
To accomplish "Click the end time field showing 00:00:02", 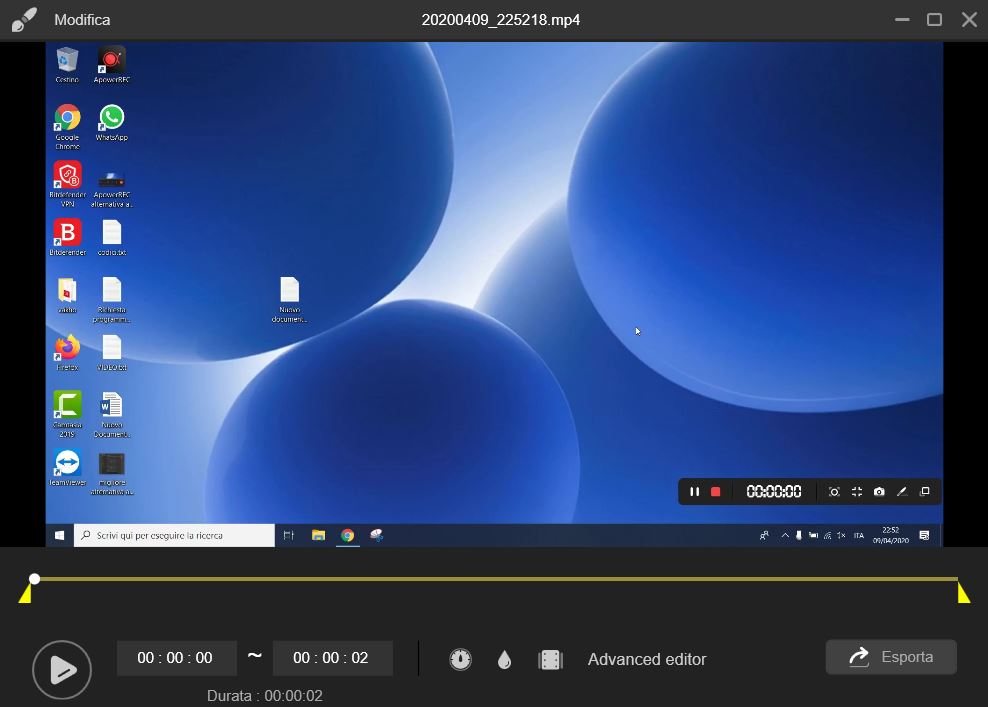I will (332, 658).
